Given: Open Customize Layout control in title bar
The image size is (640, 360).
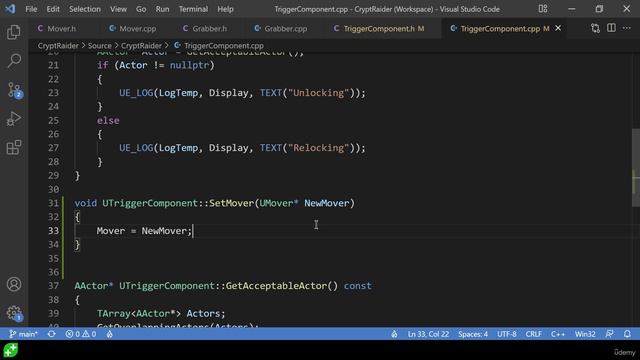Looking at the screenshot, I should (x=542, y=9).
